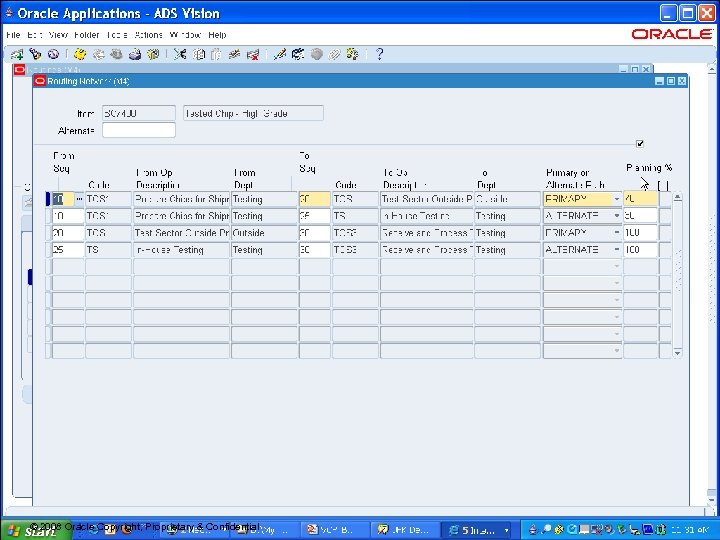
Task: Click the Next Step toolbar icon
Action: 98,55
